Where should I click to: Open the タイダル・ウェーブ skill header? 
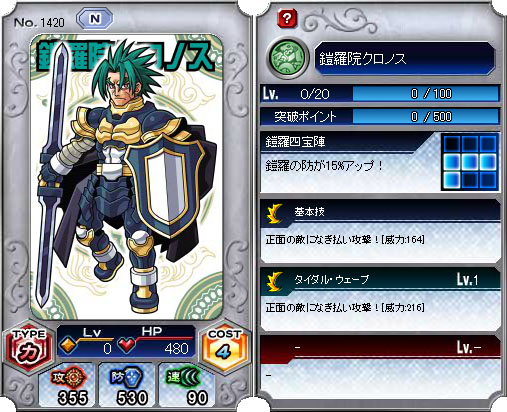(x=380, y=279)
